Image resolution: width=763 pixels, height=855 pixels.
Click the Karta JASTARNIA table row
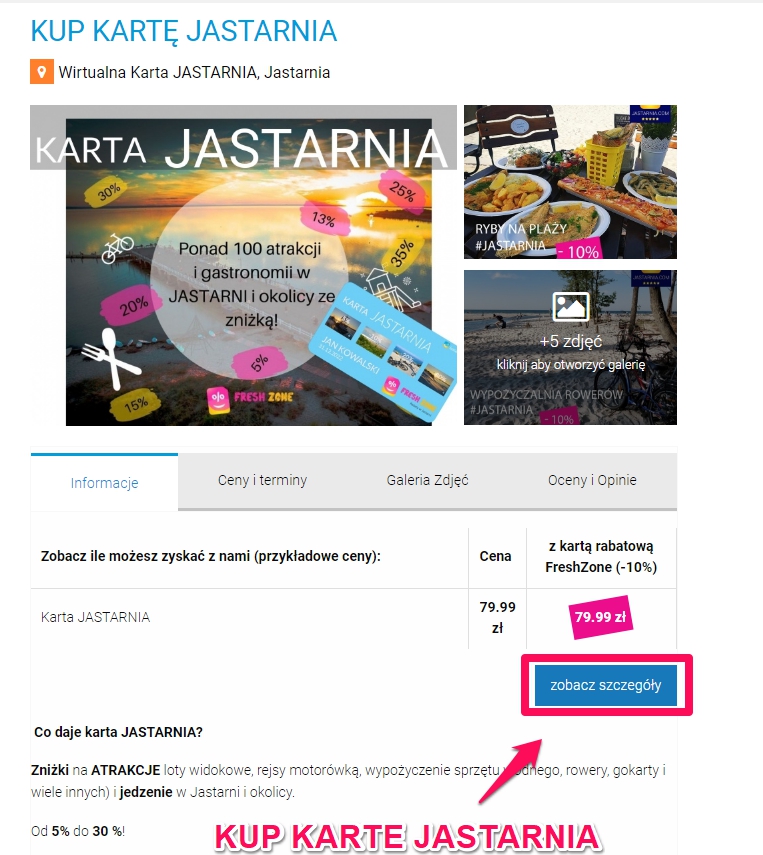353,618
